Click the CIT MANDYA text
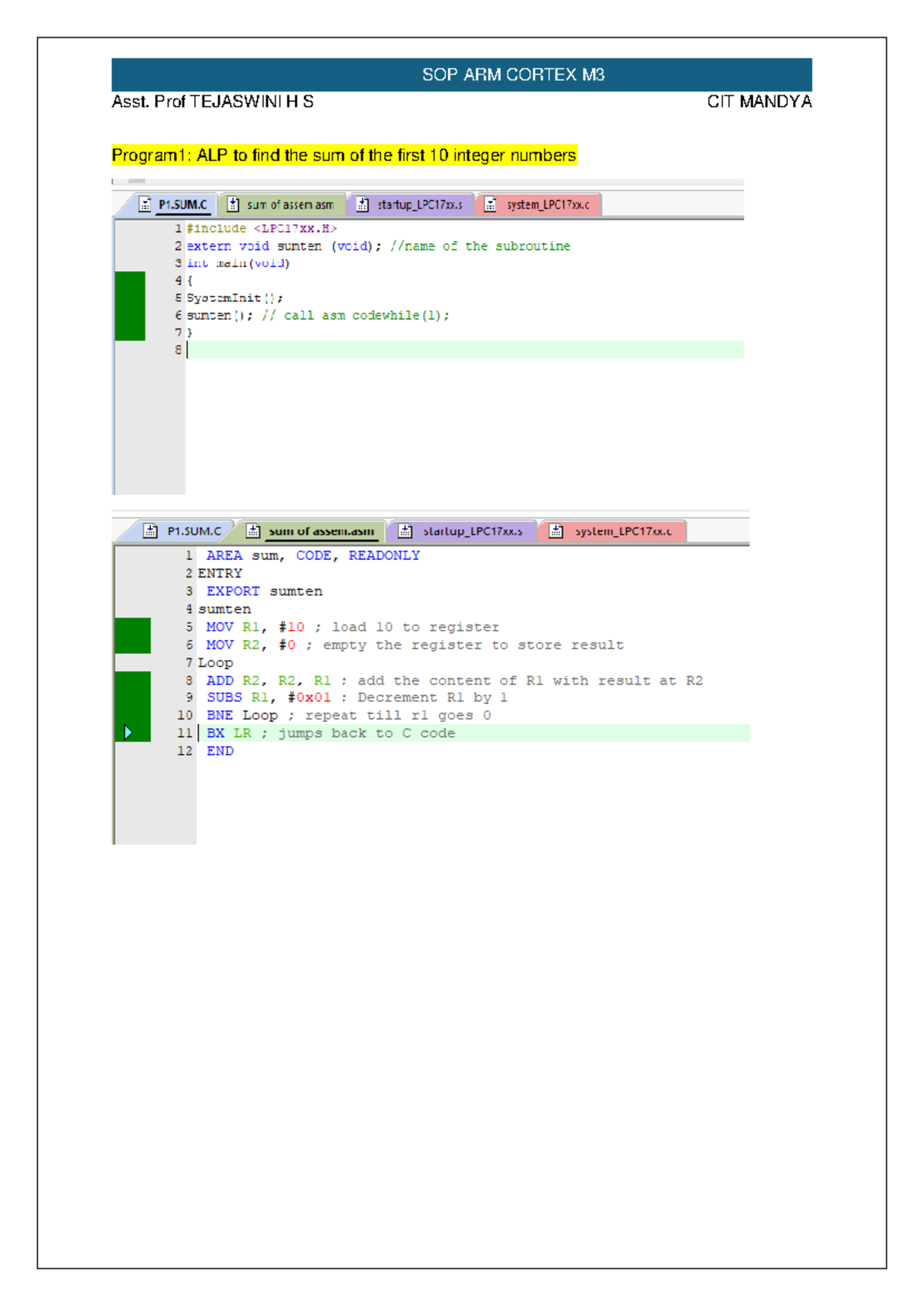The width and height of the screenshot is (924, 1306). click(x=759, y=102)
